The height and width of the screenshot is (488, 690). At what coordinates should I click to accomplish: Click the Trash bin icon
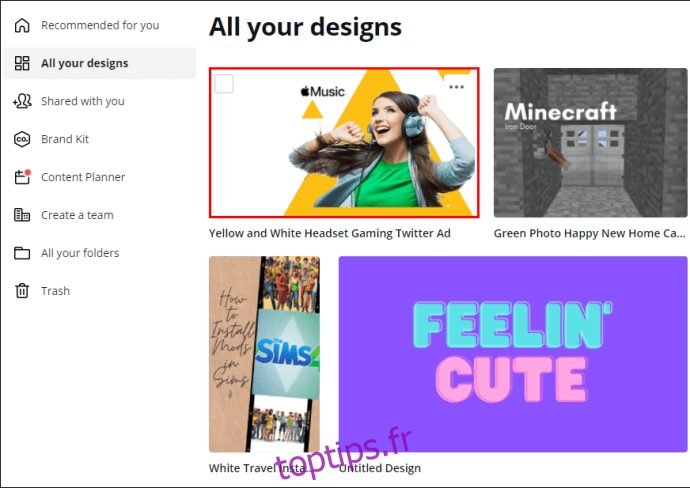tap(22, 291)
